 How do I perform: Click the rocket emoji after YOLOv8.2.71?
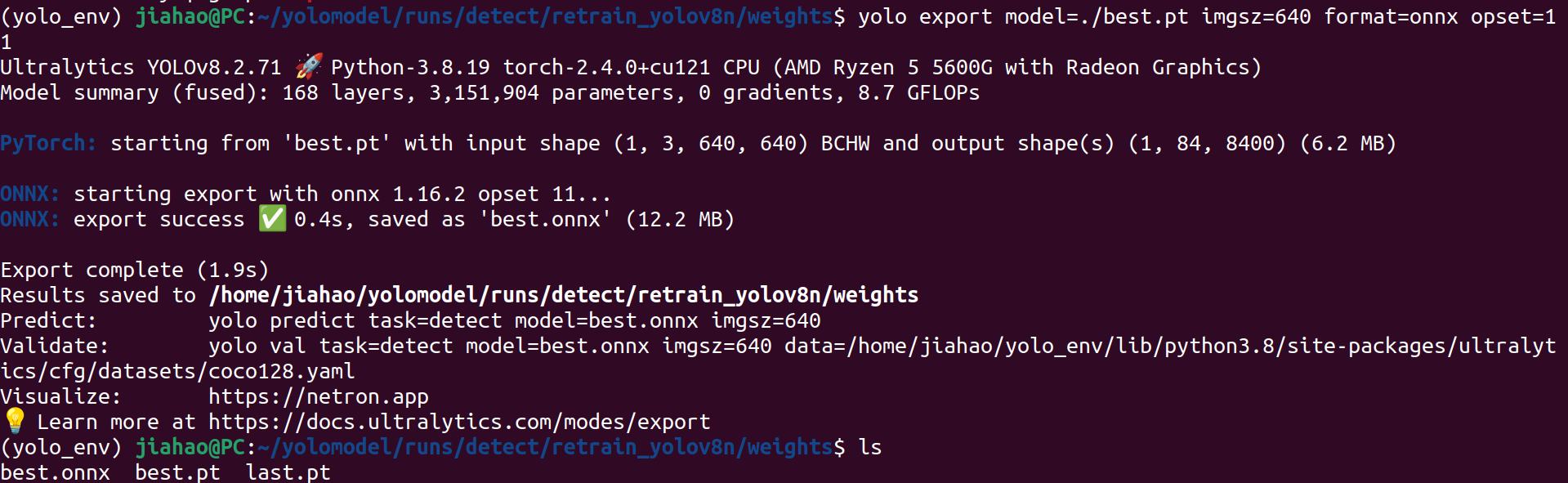tap(309, 66)
